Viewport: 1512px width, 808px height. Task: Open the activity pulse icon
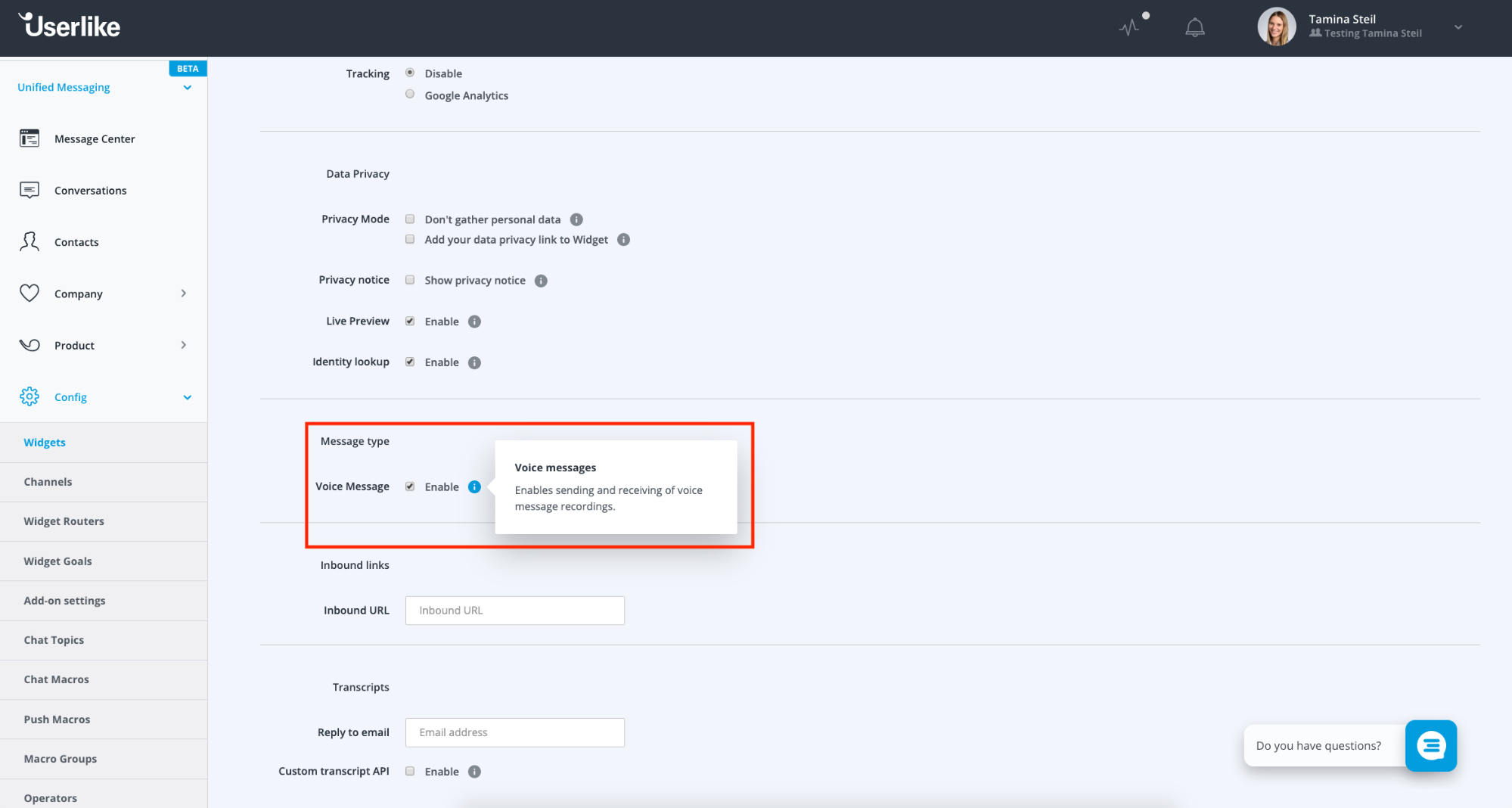[x=1129, y=28]
